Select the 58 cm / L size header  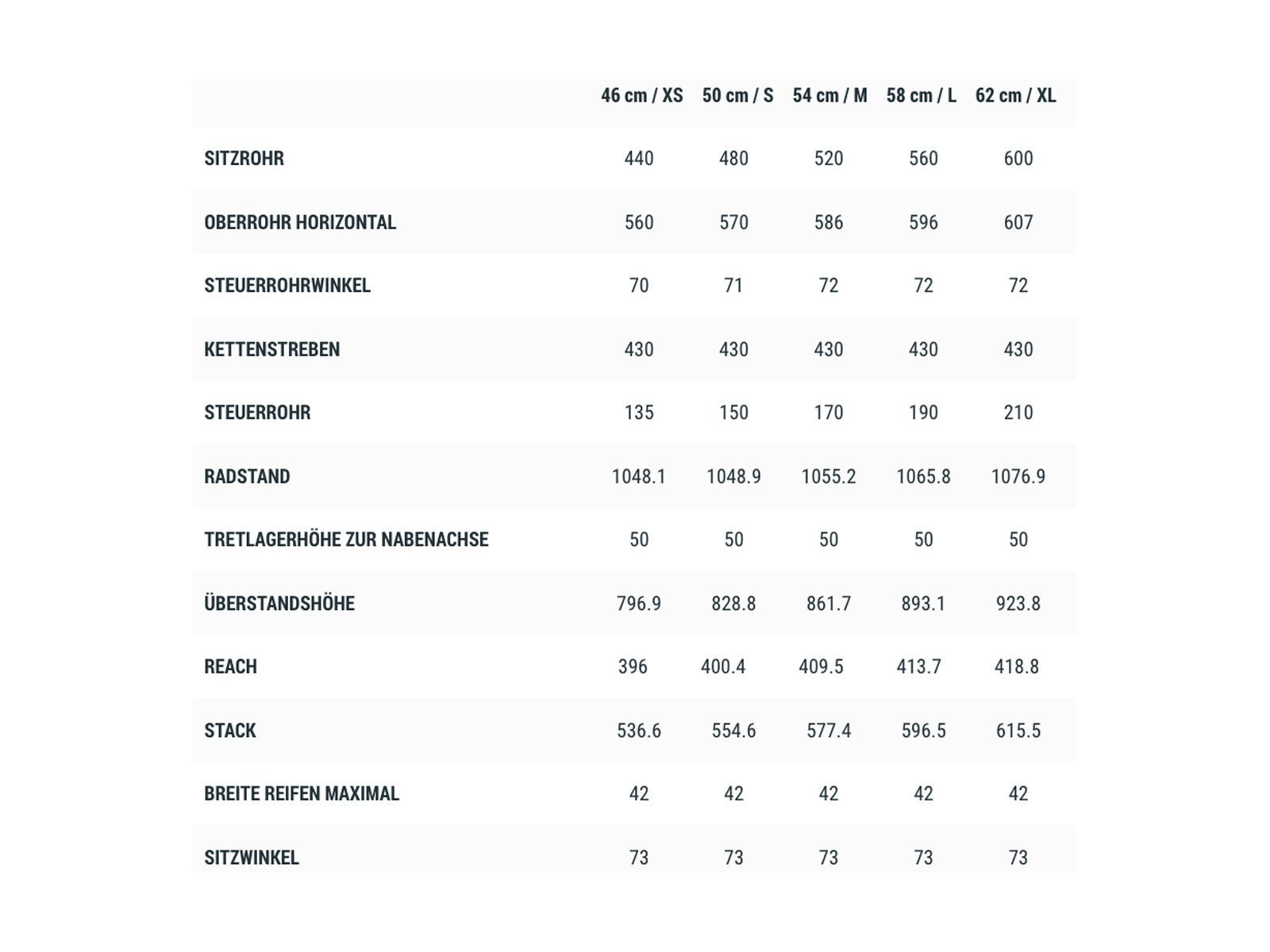(x=921, y=96)
